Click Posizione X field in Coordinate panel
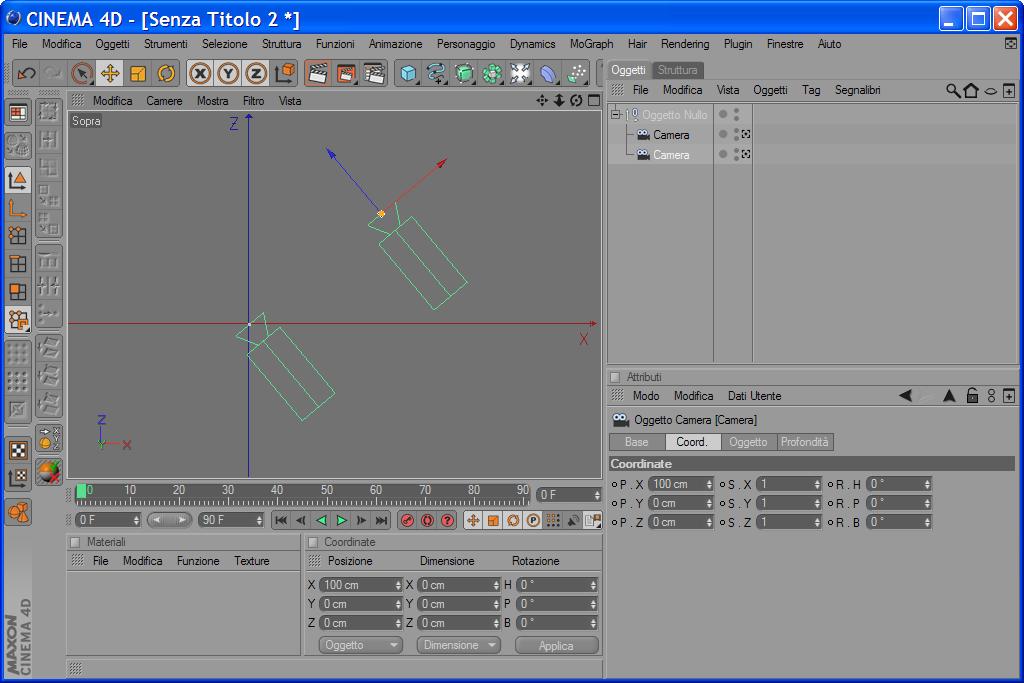The height and width of the screenshot is (683, 1024). tap(360, 585)
